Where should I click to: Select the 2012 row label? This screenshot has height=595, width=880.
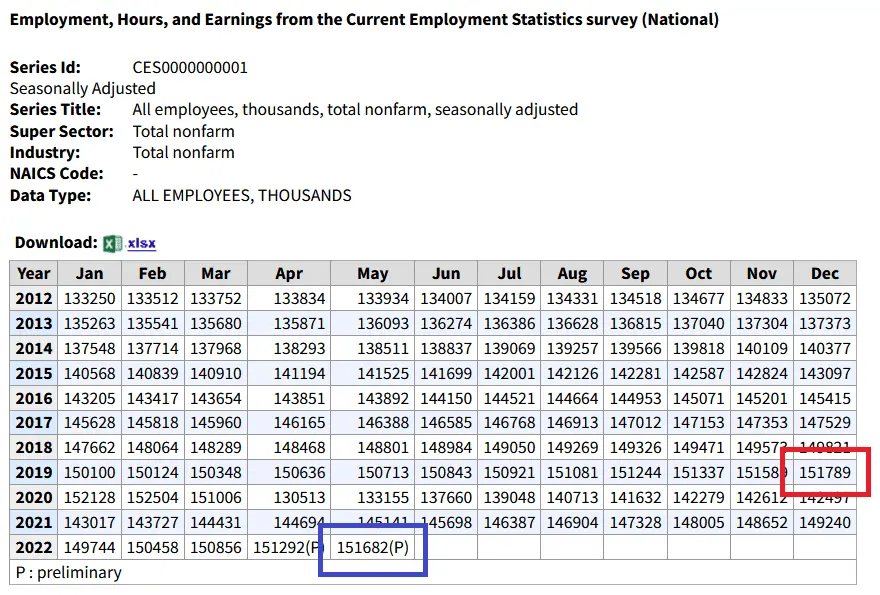click(x=34, y=299)
